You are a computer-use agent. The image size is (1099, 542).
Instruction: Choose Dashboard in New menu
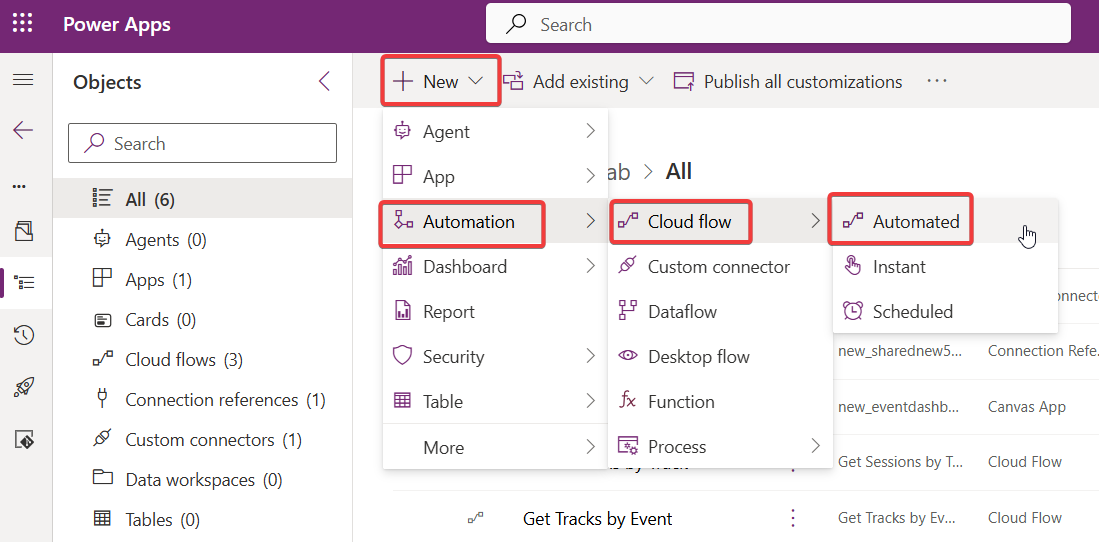[495, 266]
